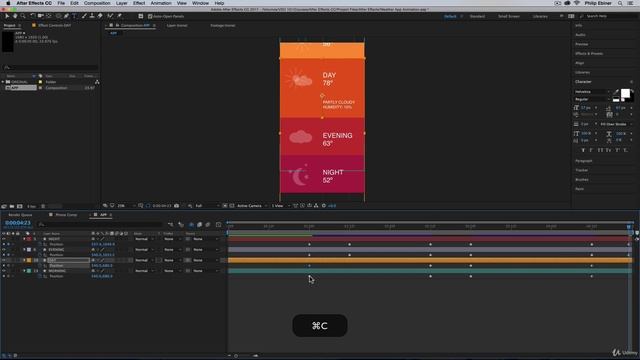The height and width of the screenshot is (360, 640).
Task: Select the Brush tool
Action: point(84,16)
